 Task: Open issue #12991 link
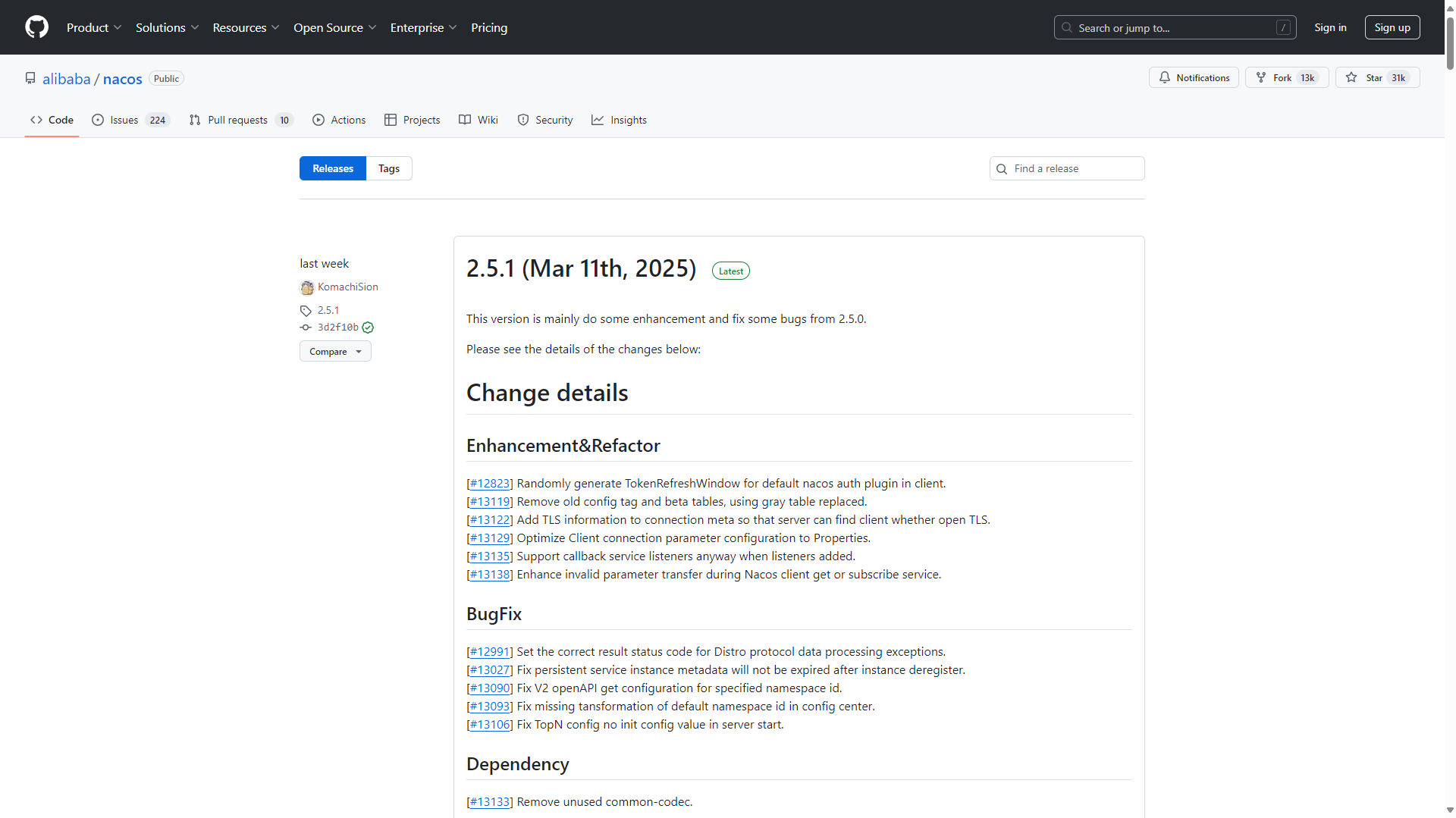(x=490, y=652)
